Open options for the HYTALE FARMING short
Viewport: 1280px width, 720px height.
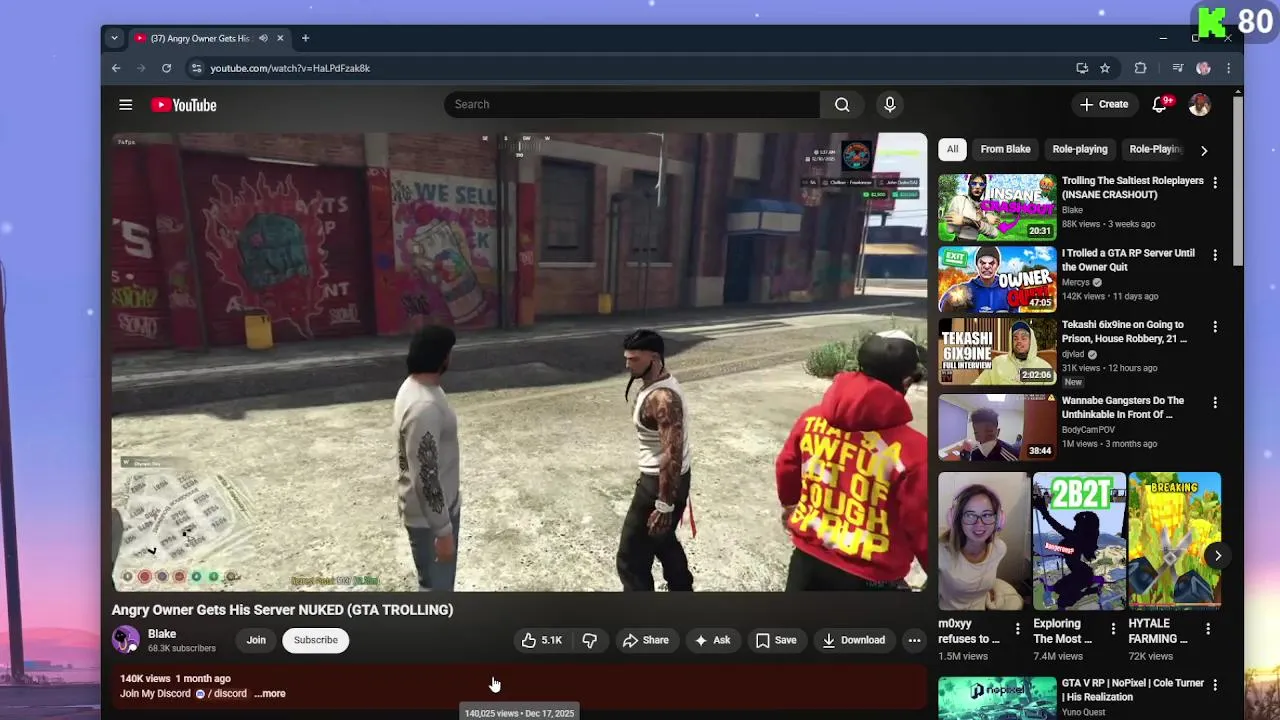click(1208, 629)
